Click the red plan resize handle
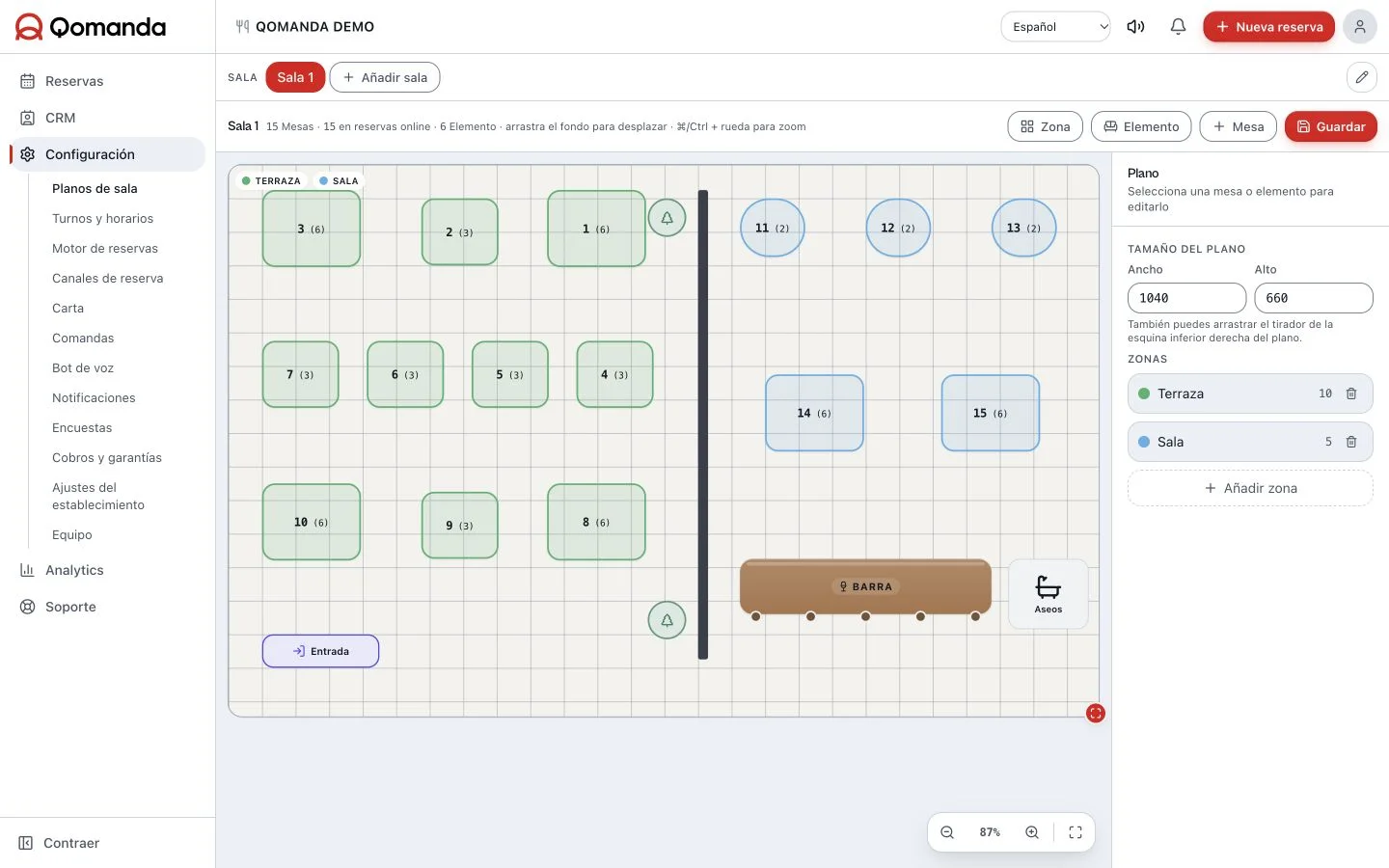Image resolution: width=1389 pixels, height=868 pixels. click(x=1096, y=714)
